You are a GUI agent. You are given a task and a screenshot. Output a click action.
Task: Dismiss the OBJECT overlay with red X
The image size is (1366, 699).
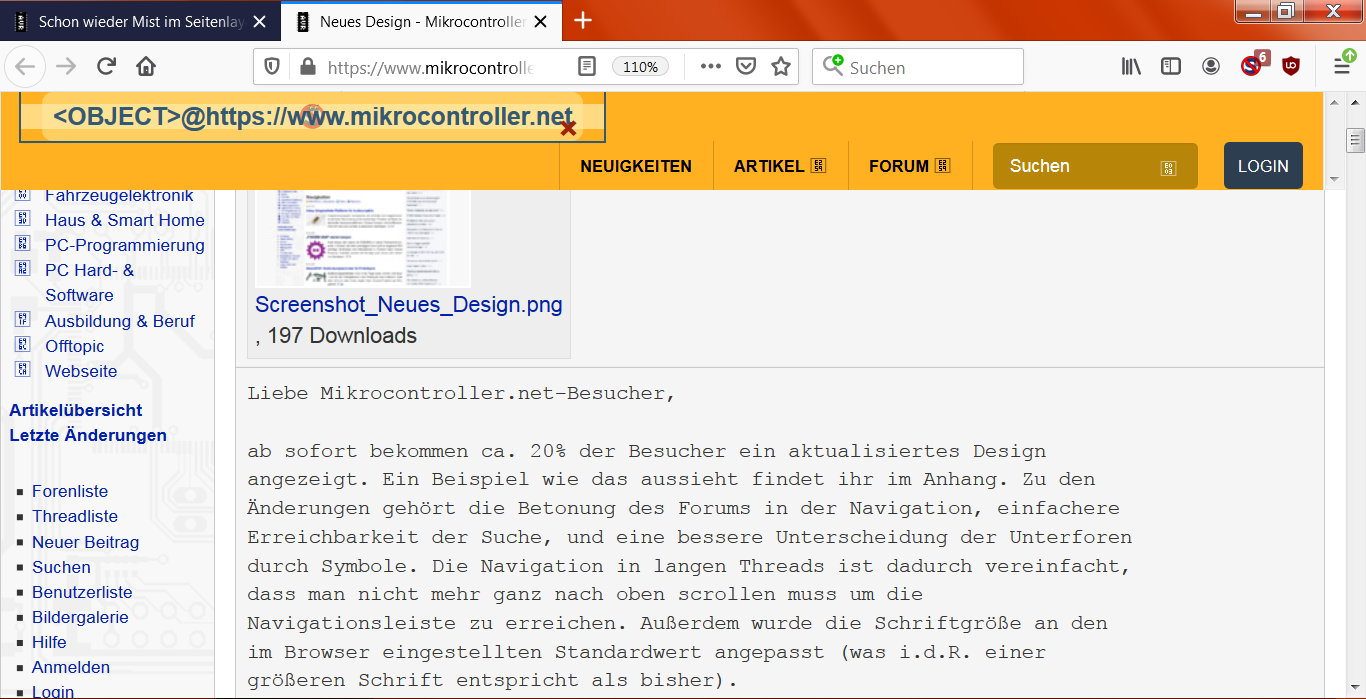pos(568,128)
